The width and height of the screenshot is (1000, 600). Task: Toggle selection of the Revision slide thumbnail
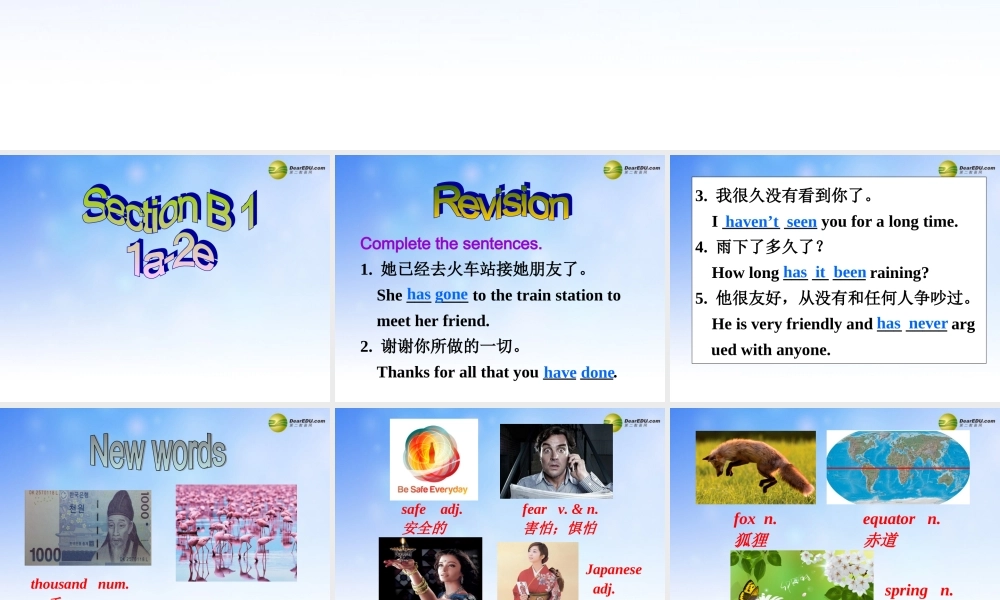click(x=498, y=278)
